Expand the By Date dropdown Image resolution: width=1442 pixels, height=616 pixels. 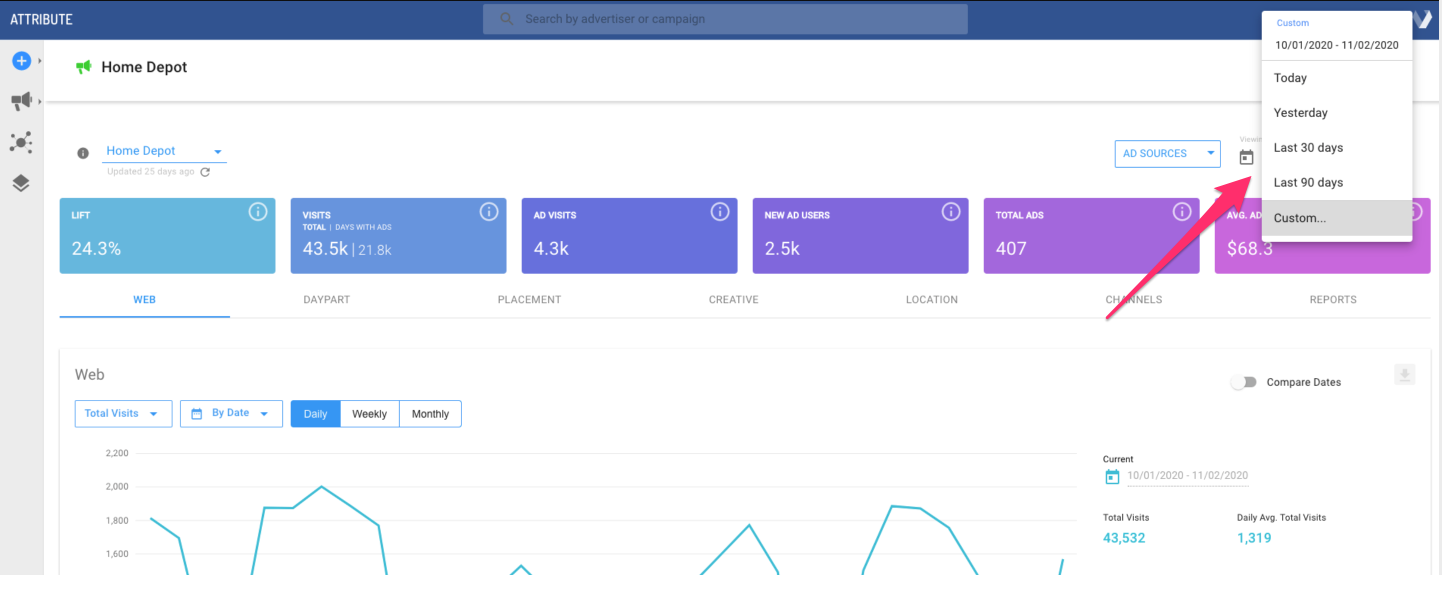point(231,413)
